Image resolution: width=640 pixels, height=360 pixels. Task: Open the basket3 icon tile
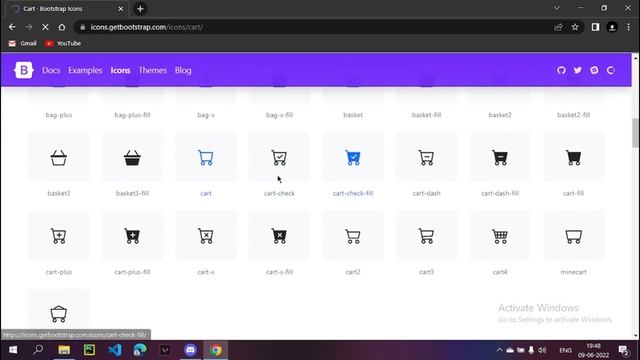(59, 157)
